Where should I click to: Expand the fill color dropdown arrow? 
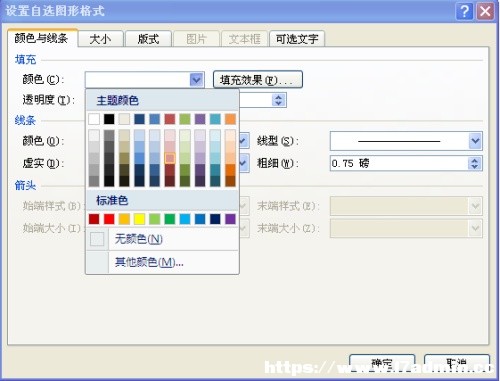(x=196, y=80)
